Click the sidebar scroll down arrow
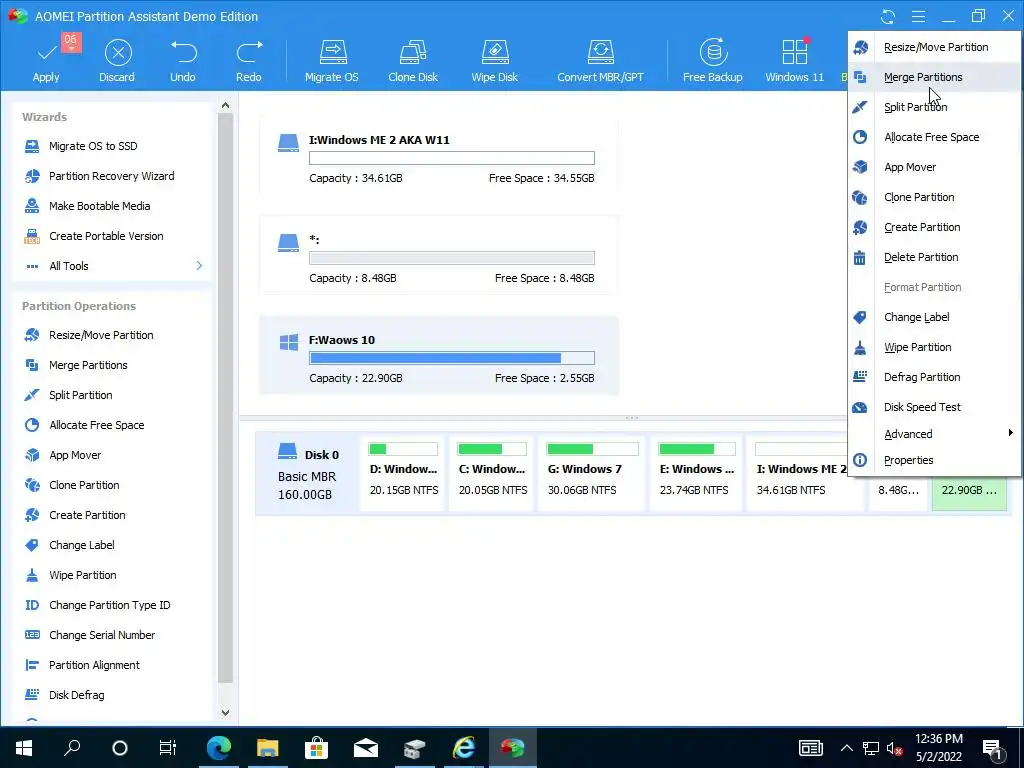This screenshot has height=768, width=1024. [225, 712]
